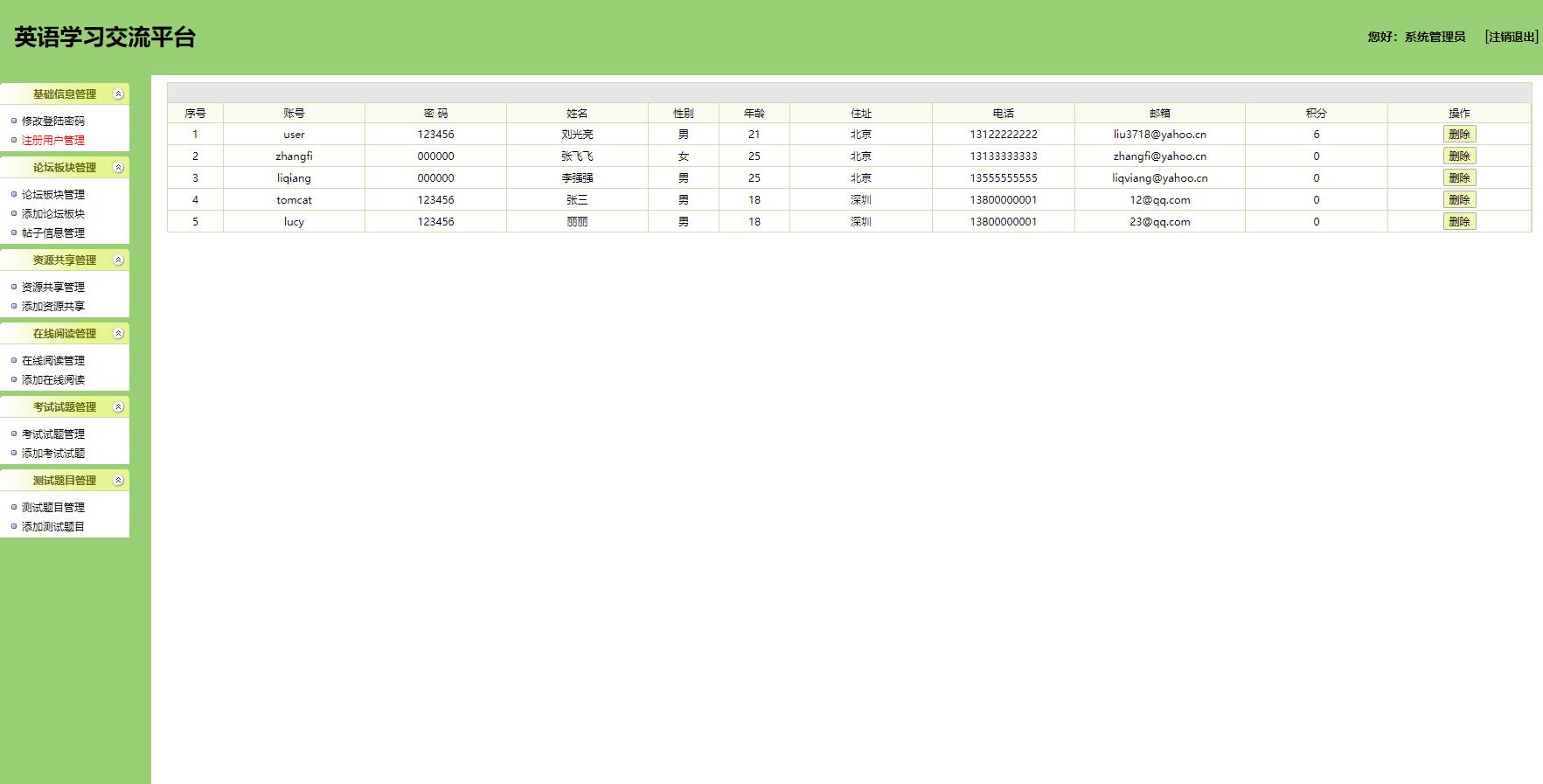Image resolution: width=1543 pixels, height=784 pixels.
Task: Open 添加资源共享 page
Action: 53,307
